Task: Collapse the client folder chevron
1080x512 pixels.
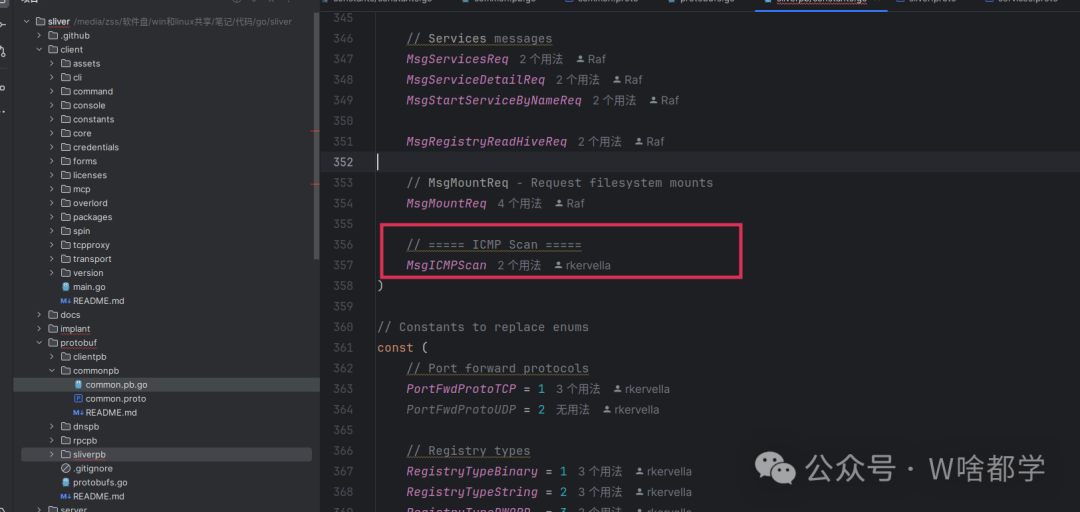Action: tap(39, 50)
